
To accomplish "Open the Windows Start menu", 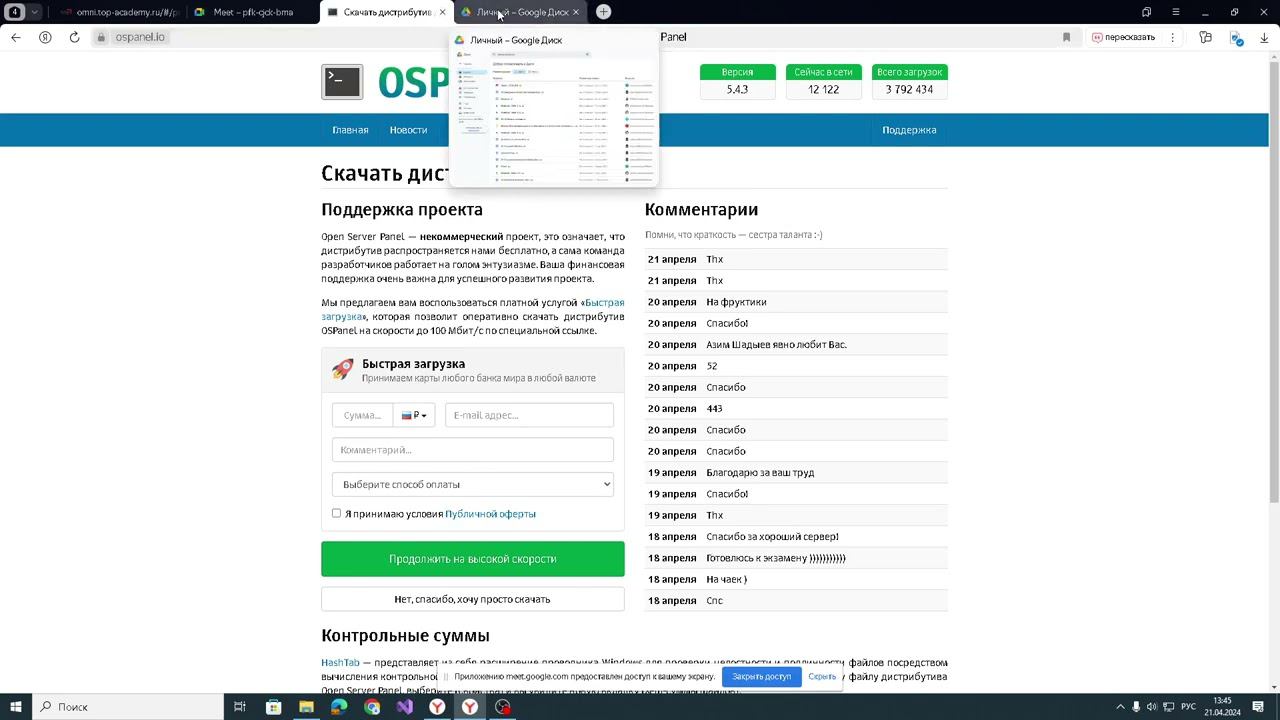I will point(16,707).
